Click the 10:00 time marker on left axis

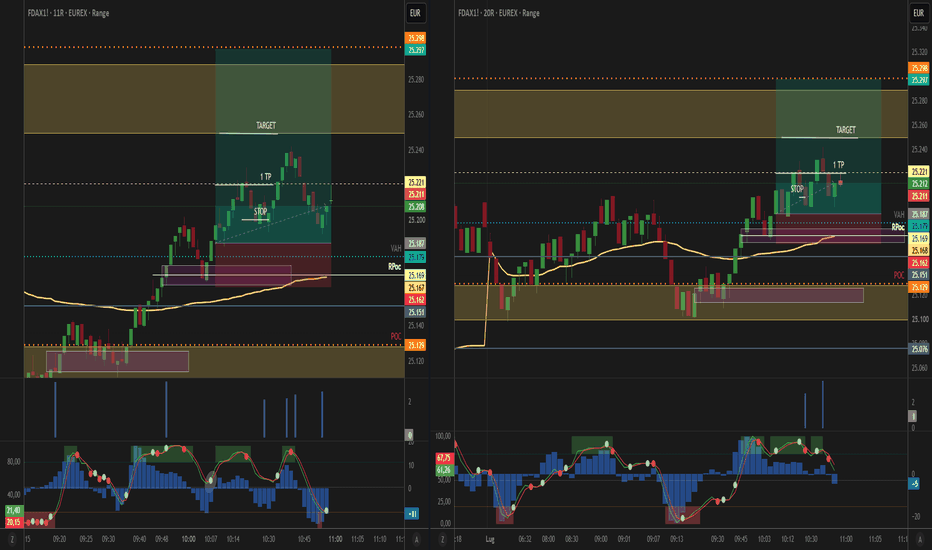click(188, 539)
